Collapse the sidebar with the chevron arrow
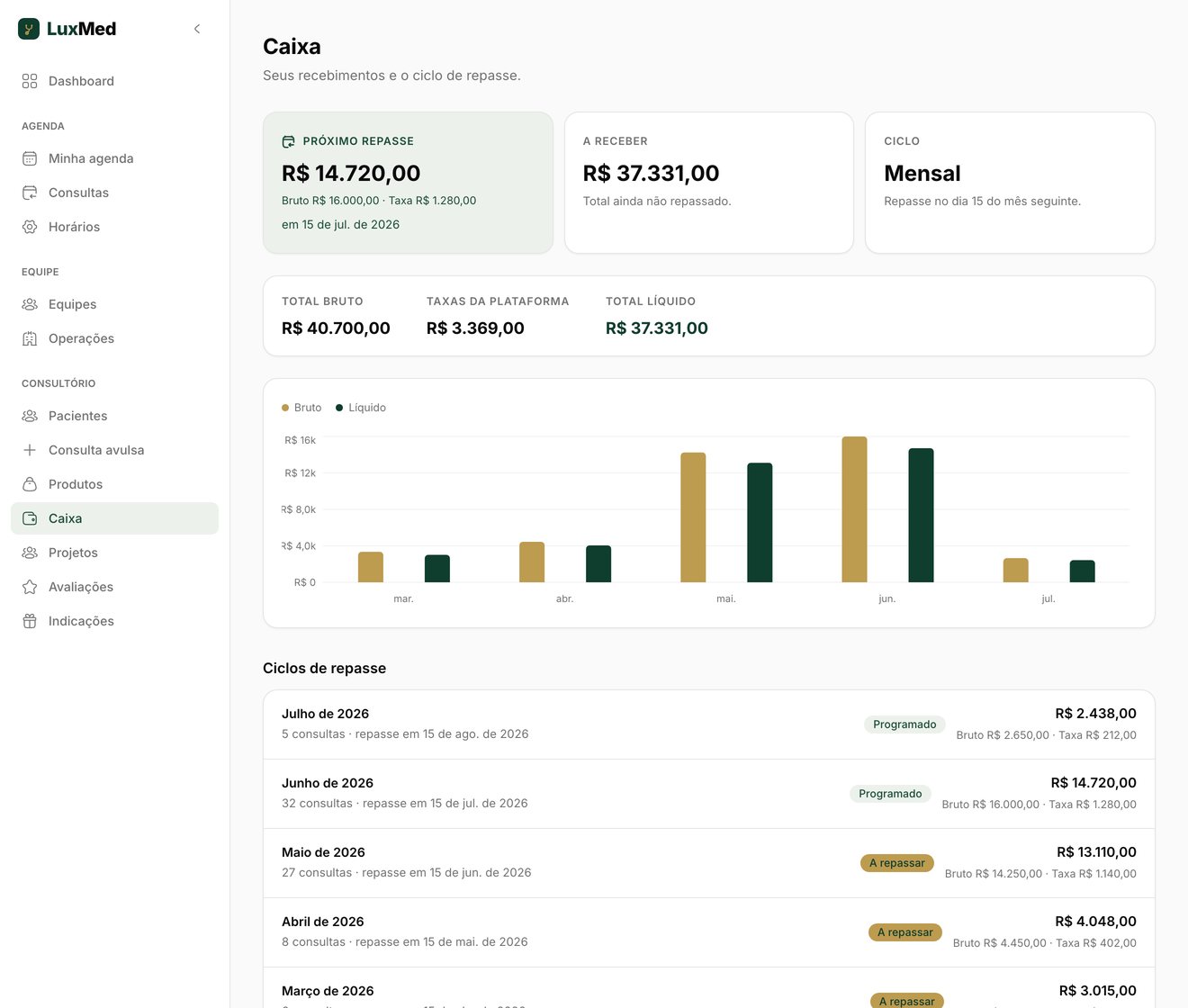This screenshot has height=1008, width=1188. coord(197,29)
